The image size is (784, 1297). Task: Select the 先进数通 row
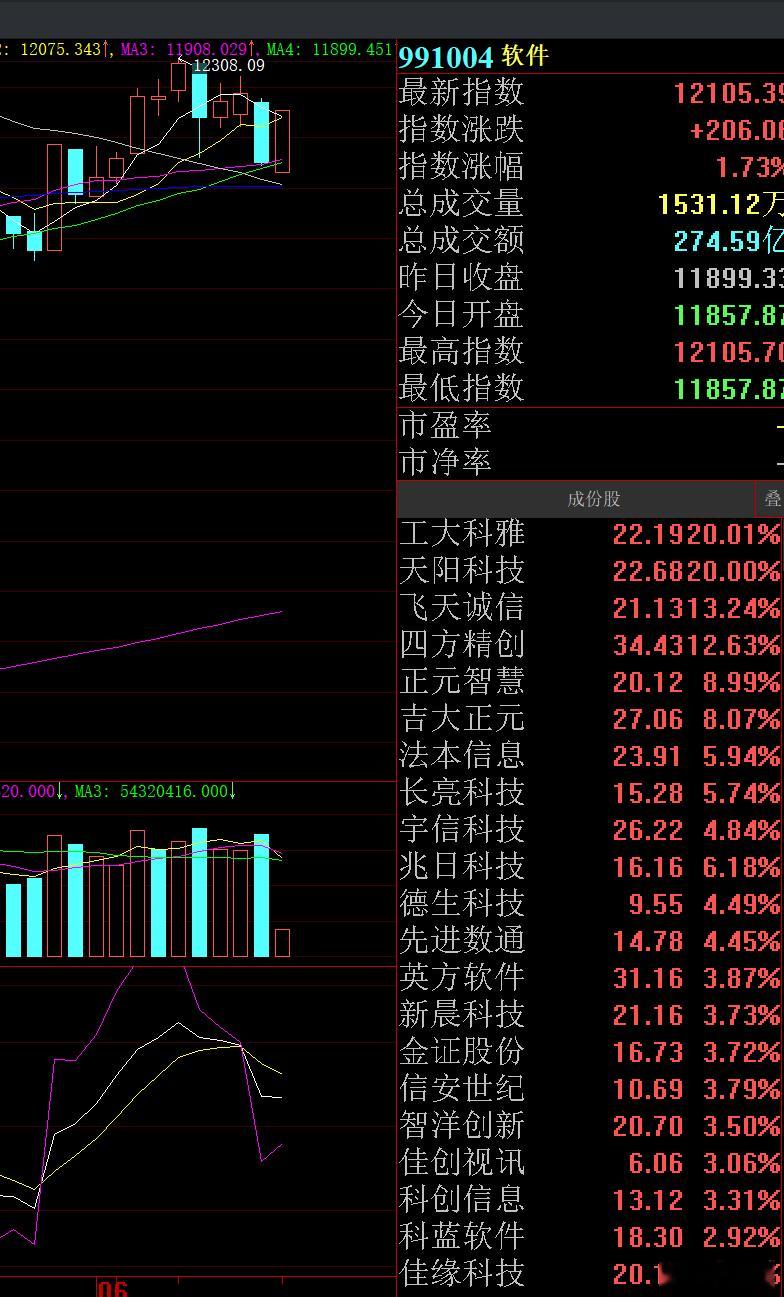590,941
